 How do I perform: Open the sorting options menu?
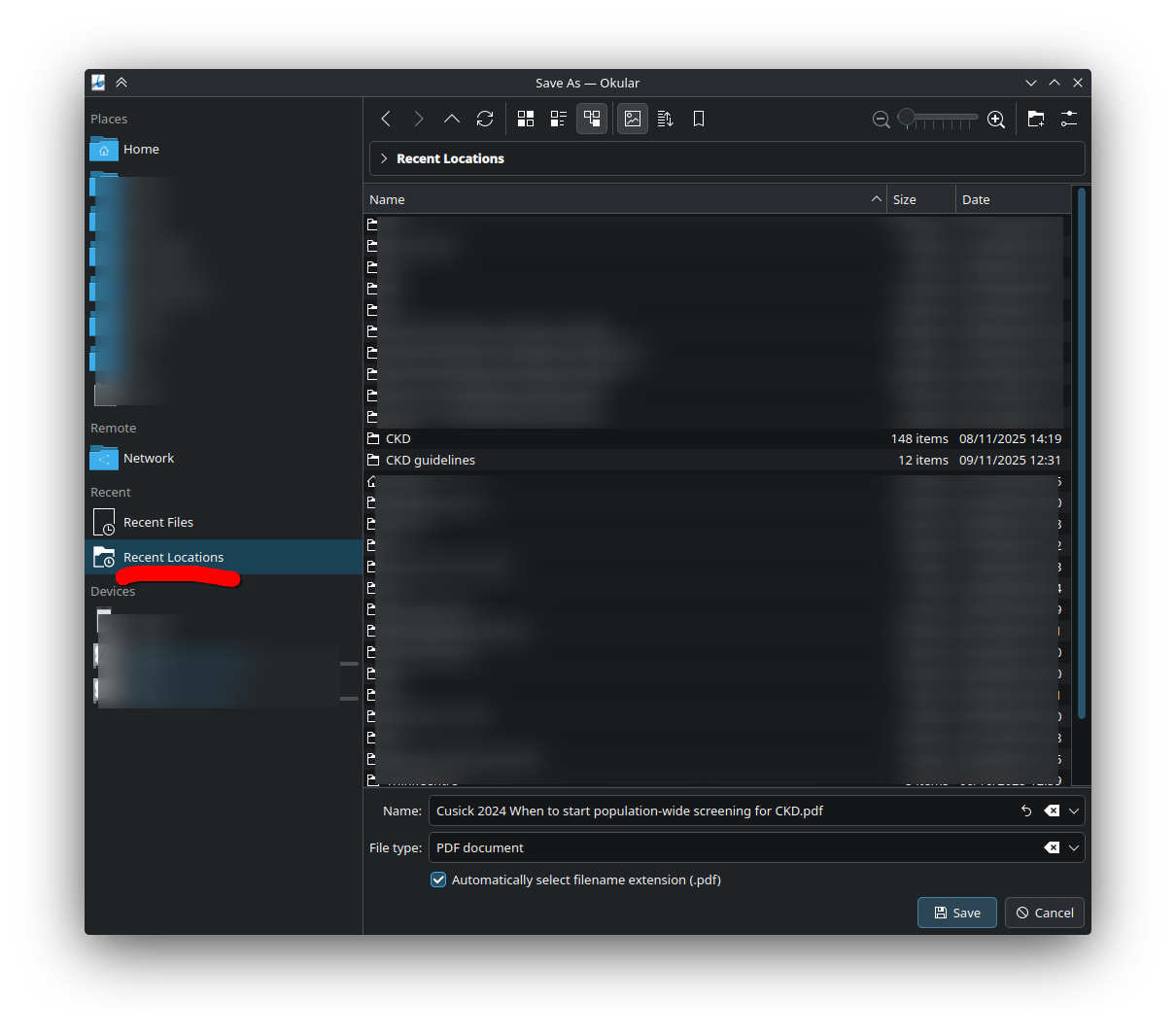point(666,119)
